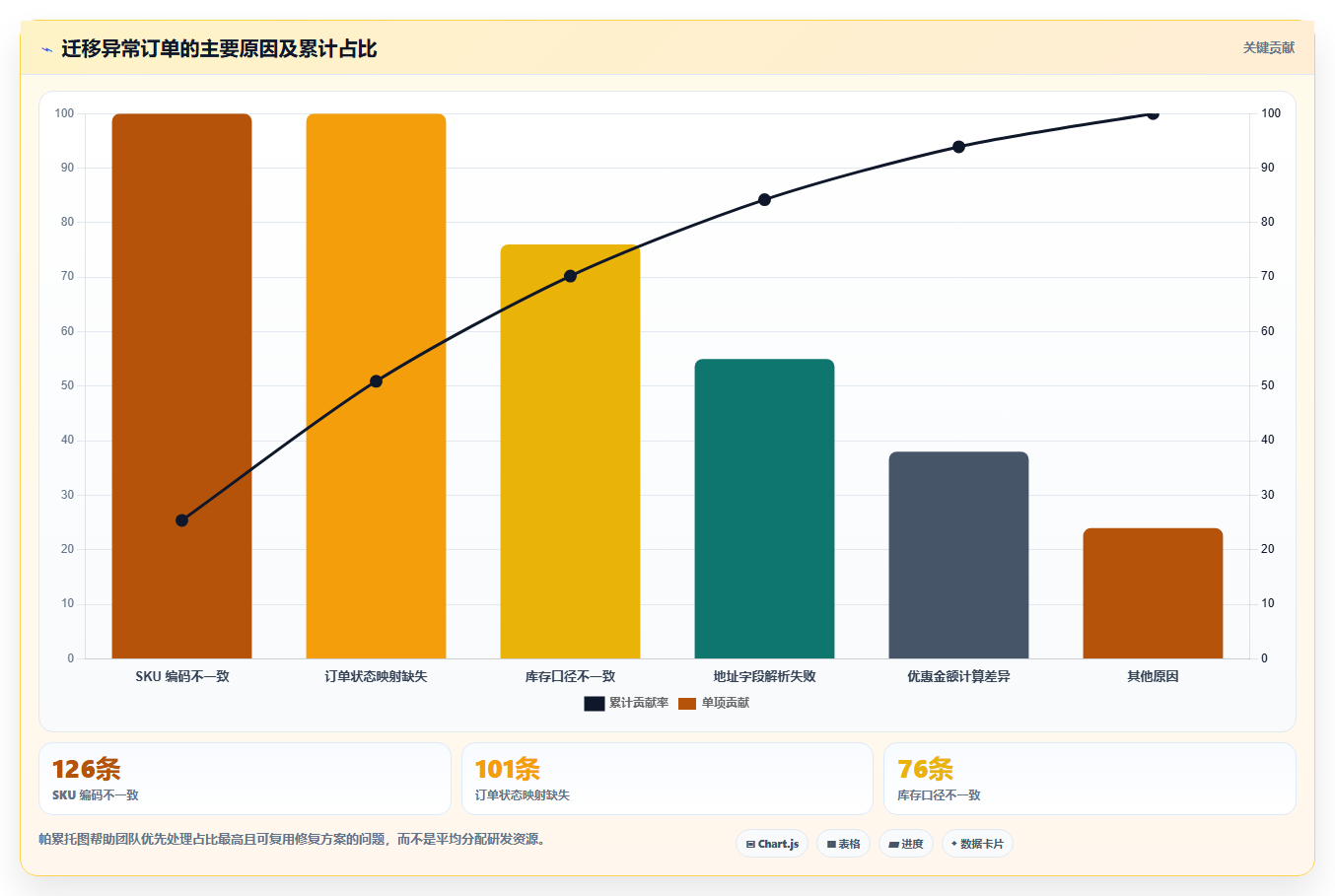Click the orange 订单状态映射缺失 bar
The width and height of the screenshot is (1335, 896).
click(376, 385)
